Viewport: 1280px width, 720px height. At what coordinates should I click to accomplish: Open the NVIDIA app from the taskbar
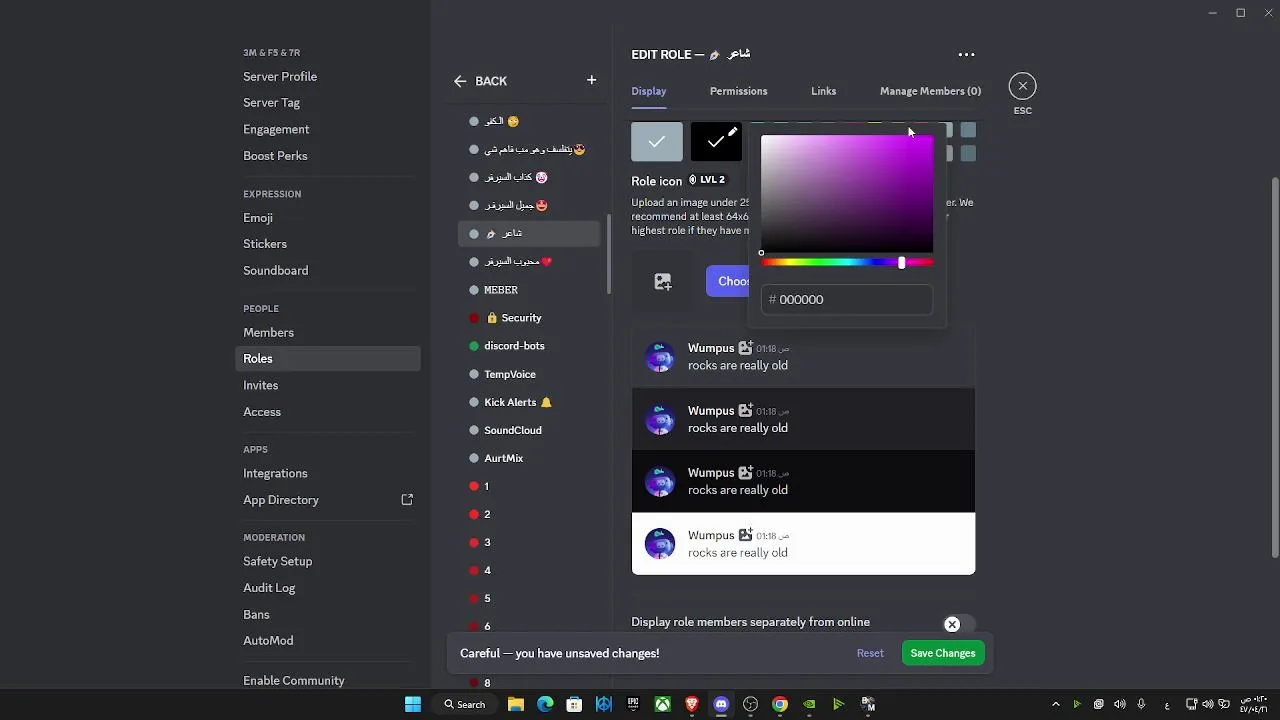click(809, 704)
